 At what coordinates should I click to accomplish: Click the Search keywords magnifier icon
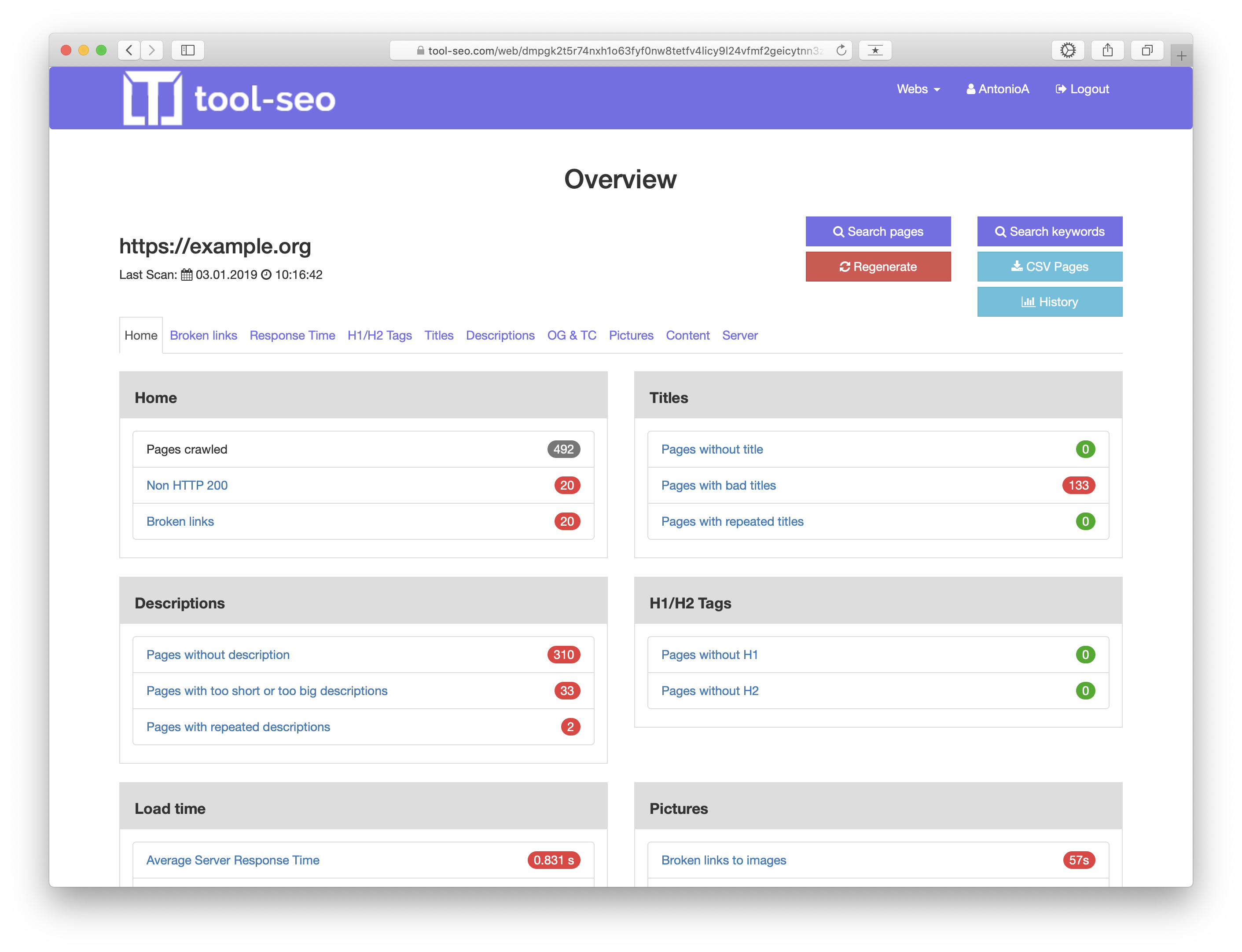[x=1000, y=231]
